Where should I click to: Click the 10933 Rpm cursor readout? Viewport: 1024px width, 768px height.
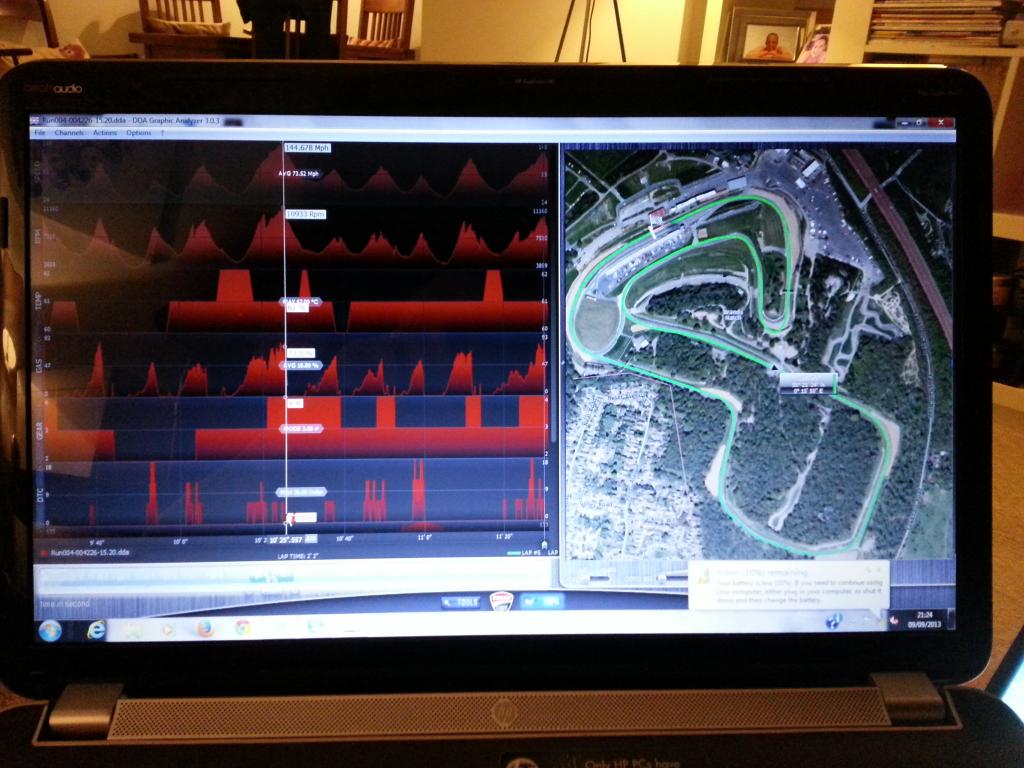pyautogui.click(x=305, y=214)
